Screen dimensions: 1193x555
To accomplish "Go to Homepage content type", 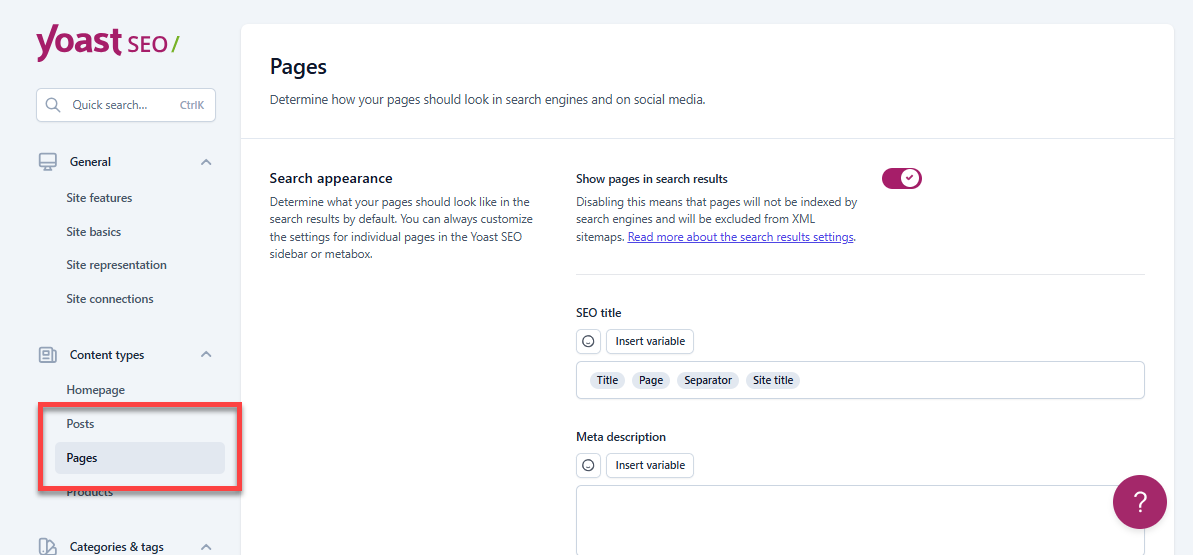I will (96, 390).
